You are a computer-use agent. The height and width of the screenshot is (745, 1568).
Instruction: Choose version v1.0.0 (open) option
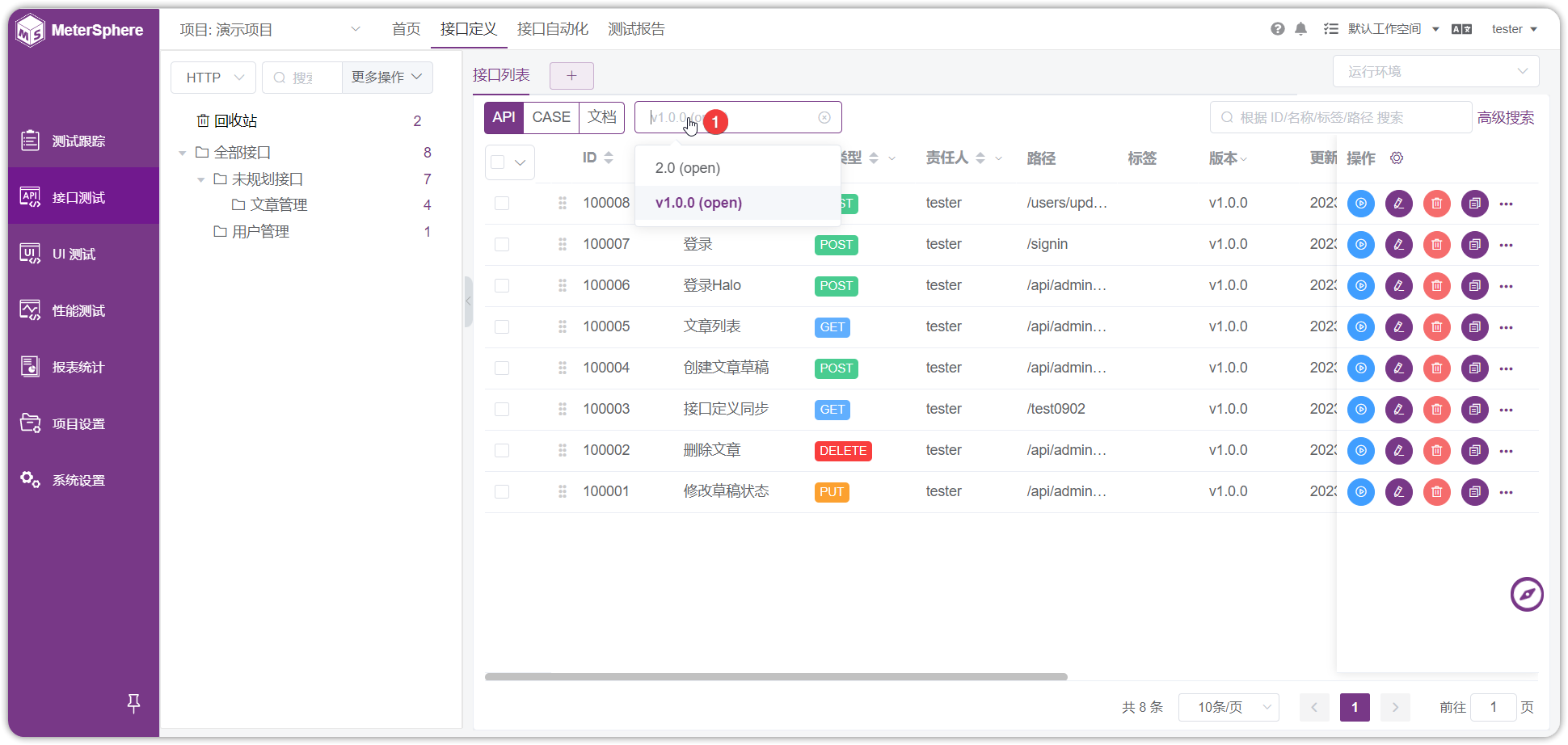737,203
